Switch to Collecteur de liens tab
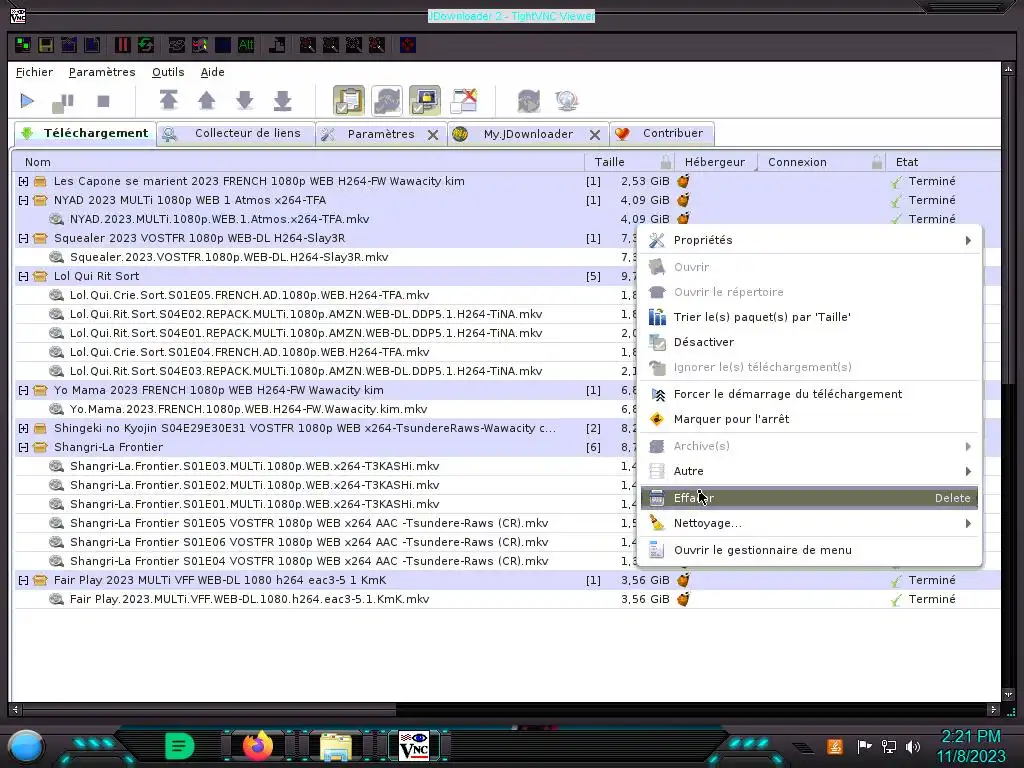Image resolution: width=1024 pixels, height=768 pixels. 236,133
